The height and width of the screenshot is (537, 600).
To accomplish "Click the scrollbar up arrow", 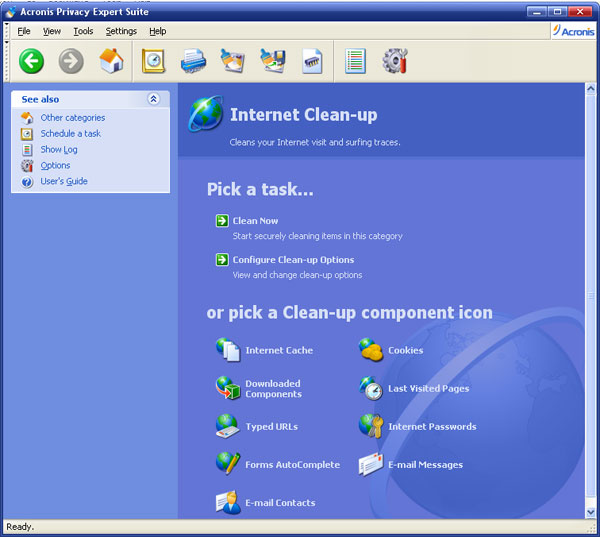I will (x=590, y=89).
